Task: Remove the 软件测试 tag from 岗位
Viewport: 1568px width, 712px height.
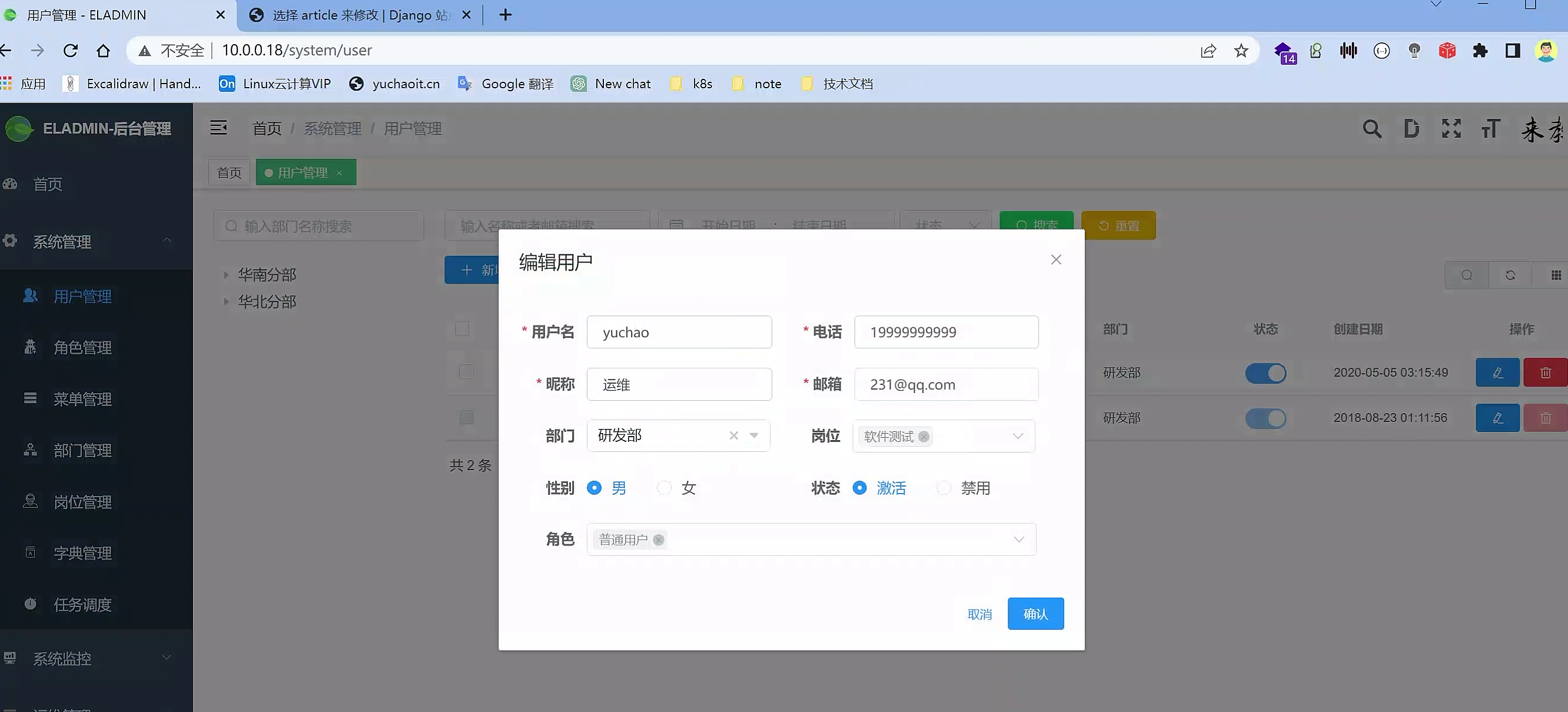Action: pos(923,437)
